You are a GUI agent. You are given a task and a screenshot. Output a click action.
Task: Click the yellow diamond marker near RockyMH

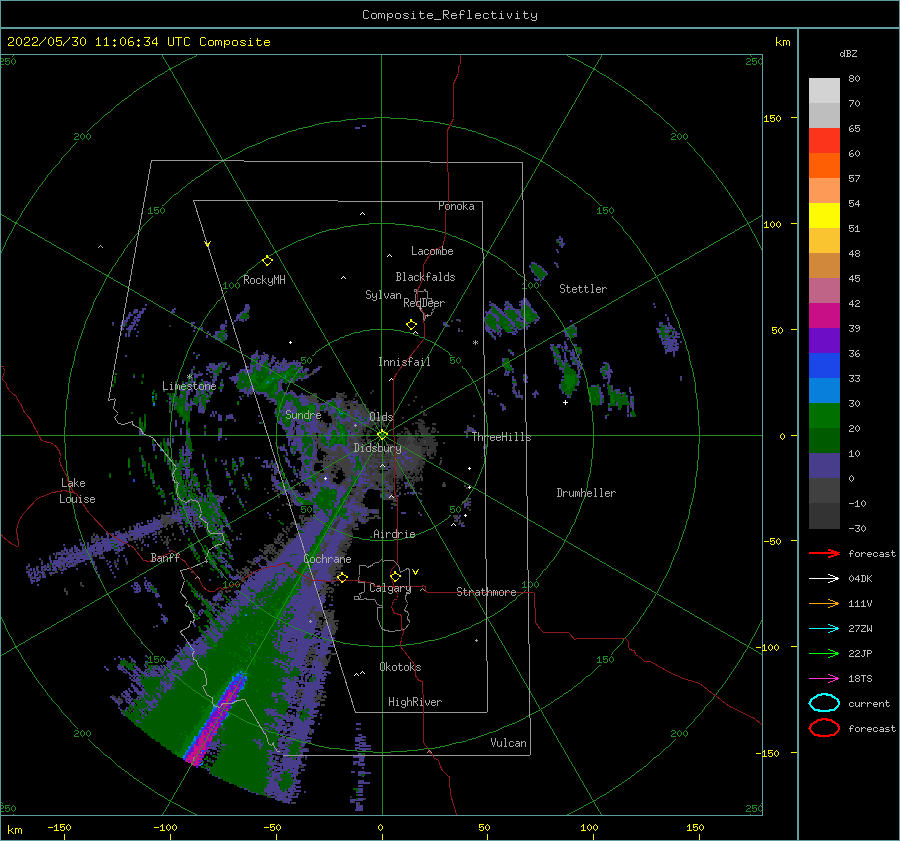267,261
